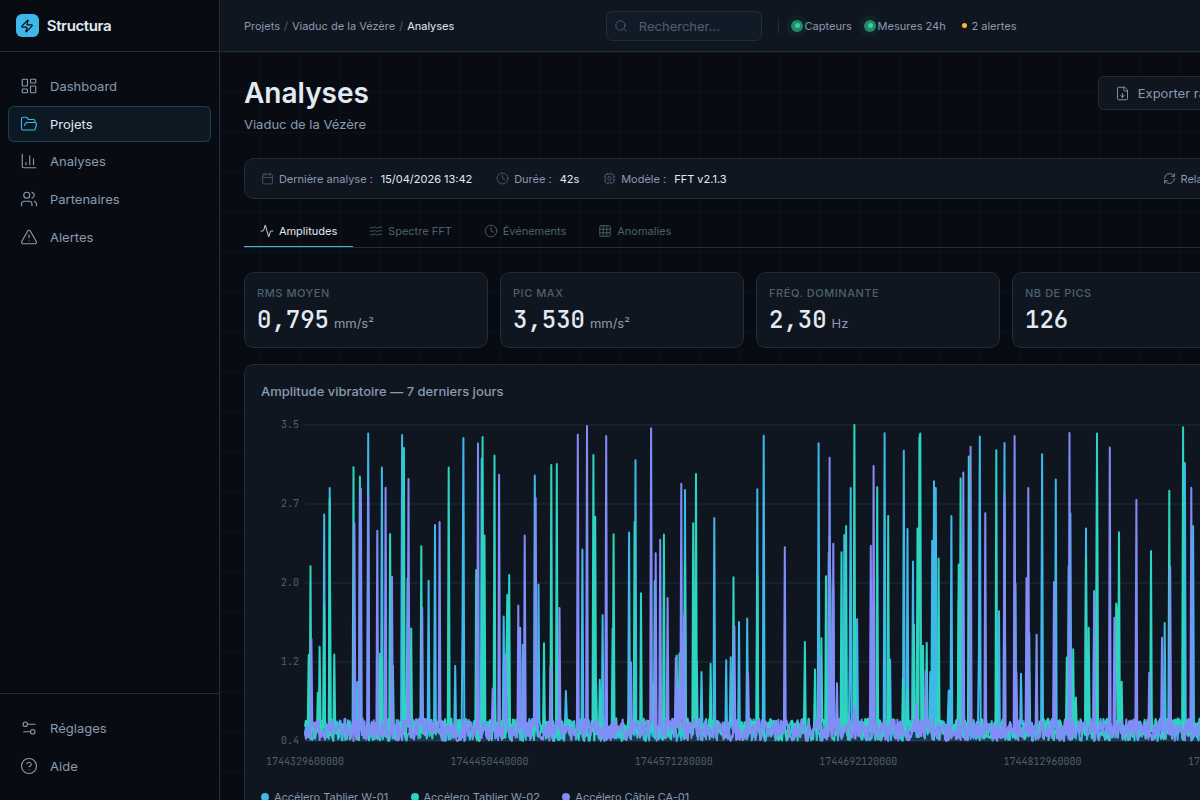Select Projets in the sidebar
This screenshot has height=800, width=1200.
(109, 125)
